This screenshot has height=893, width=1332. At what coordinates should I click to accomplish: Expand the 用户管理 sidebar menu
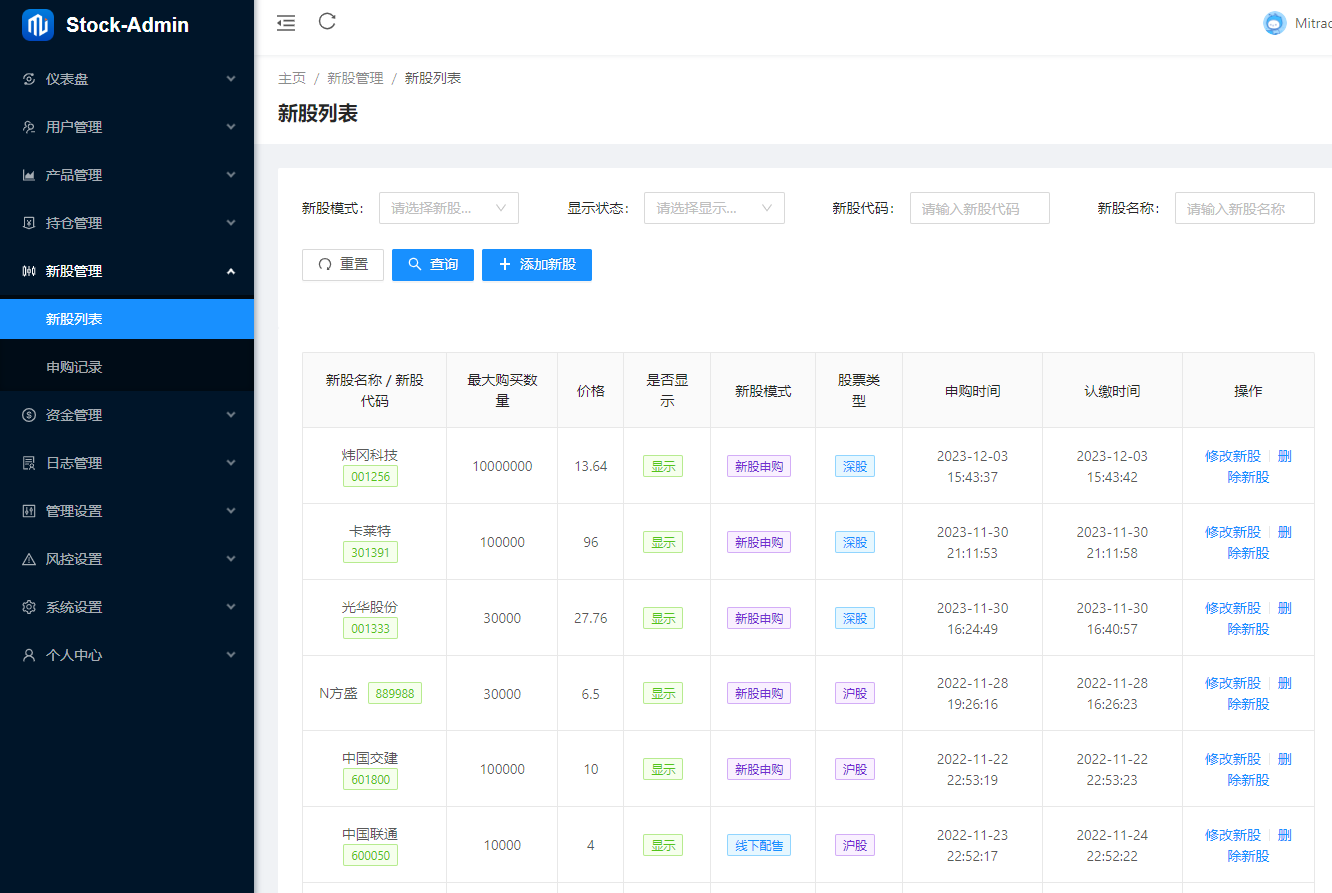click(x=127, y=127)
